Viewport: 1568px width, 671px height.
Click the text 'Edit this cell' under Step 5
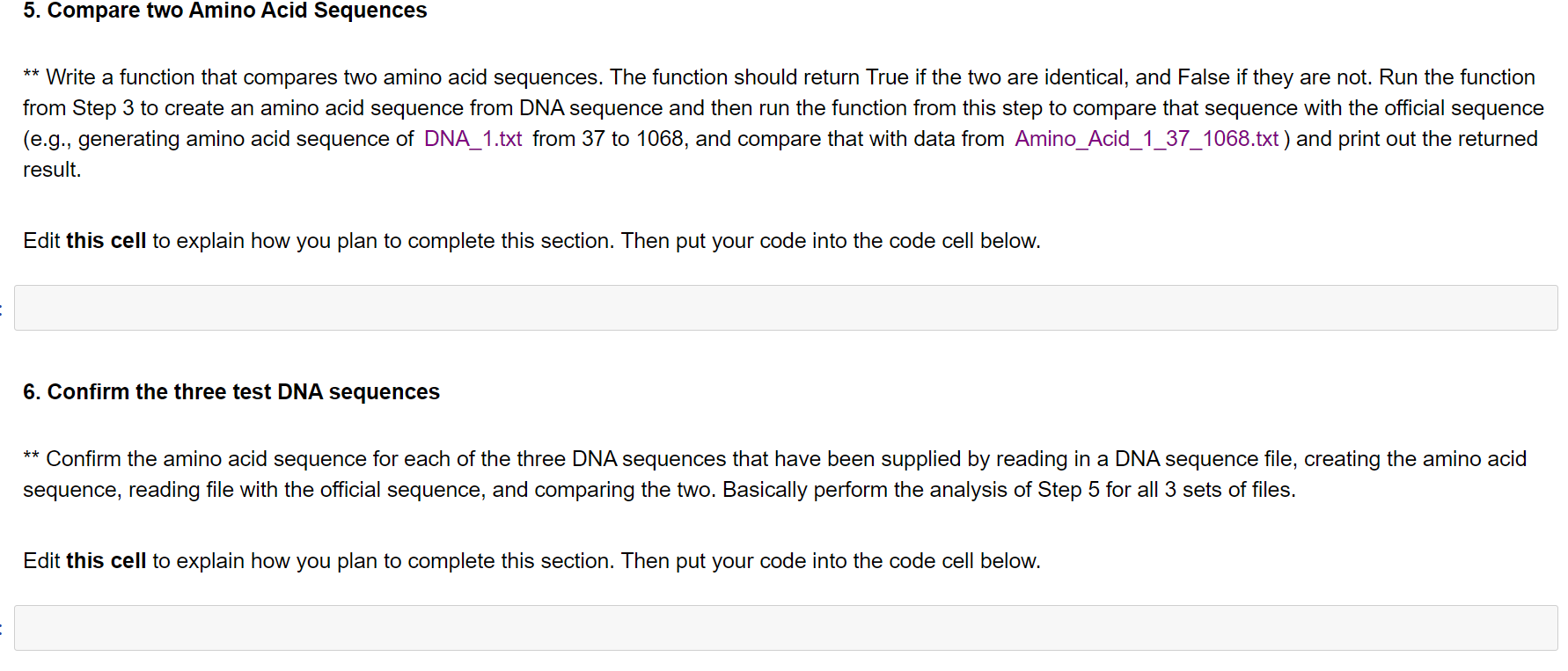(84, 240)
